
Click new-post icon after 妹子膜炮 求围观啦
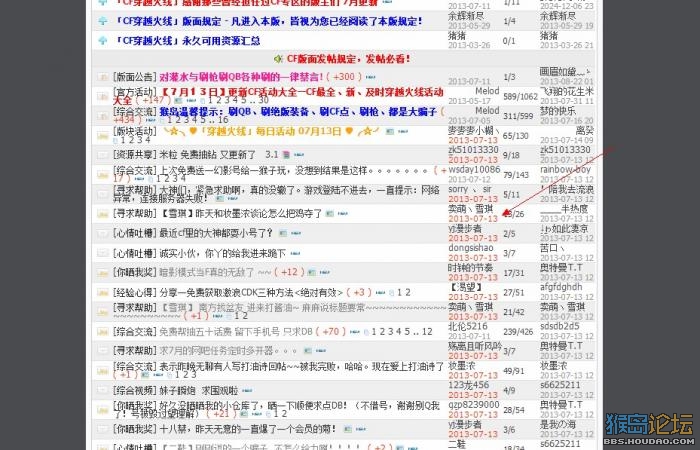point(247,391)
